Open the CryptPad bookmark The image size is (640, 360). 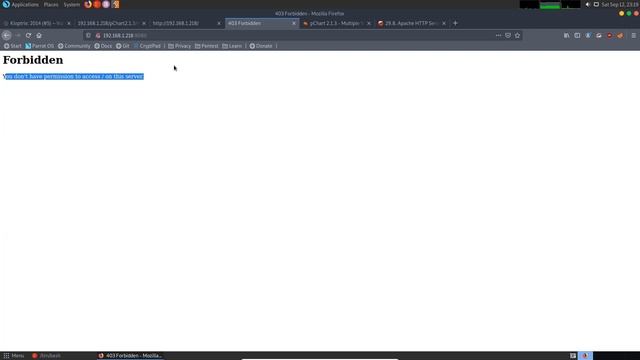click(147, 46)
